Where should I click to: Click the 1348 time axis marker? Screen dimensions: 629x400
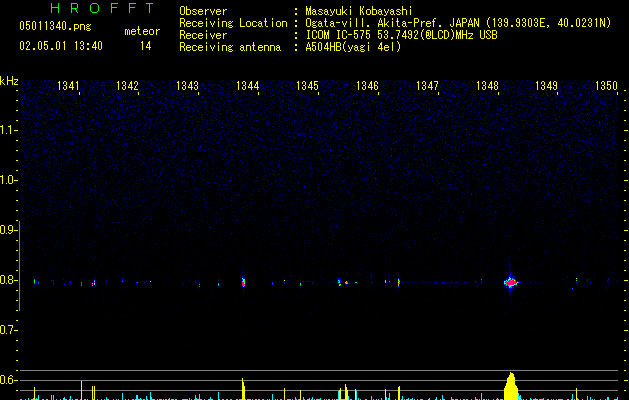tap(487, 86)
